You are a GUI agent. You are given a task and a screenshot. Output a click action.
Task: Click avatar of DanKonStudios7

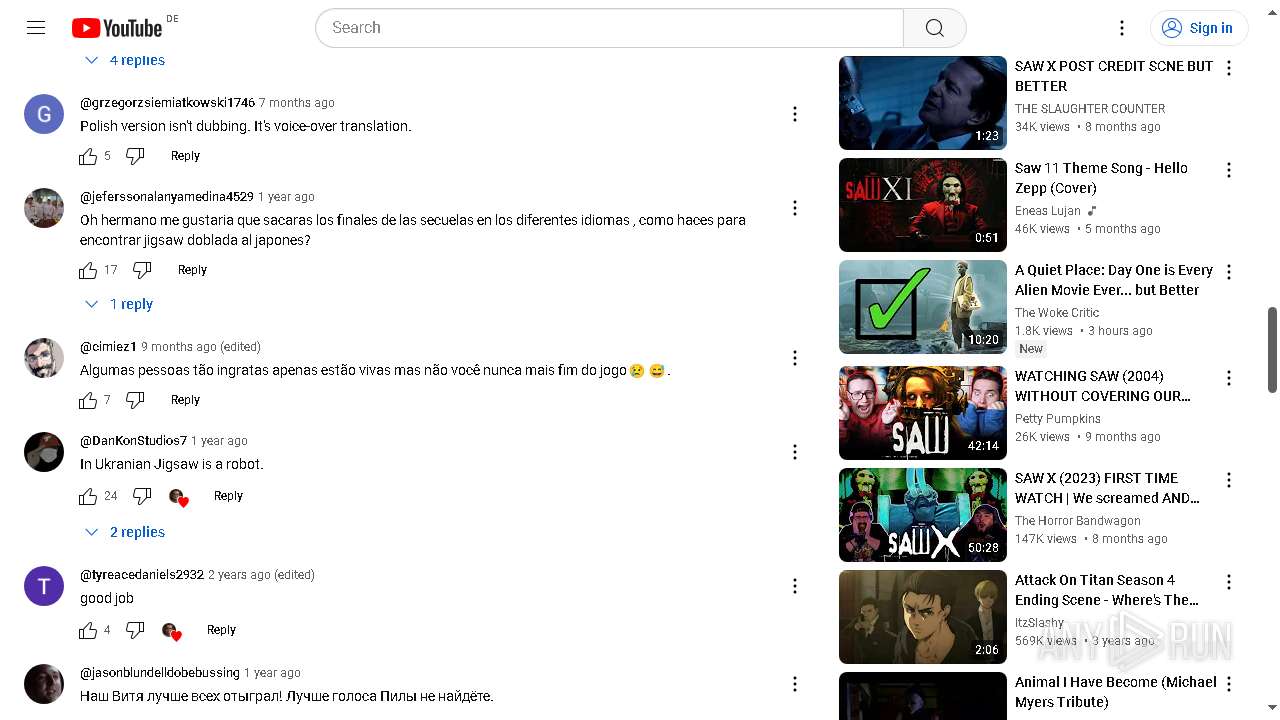pyautogui.click(x=44, y=452)
